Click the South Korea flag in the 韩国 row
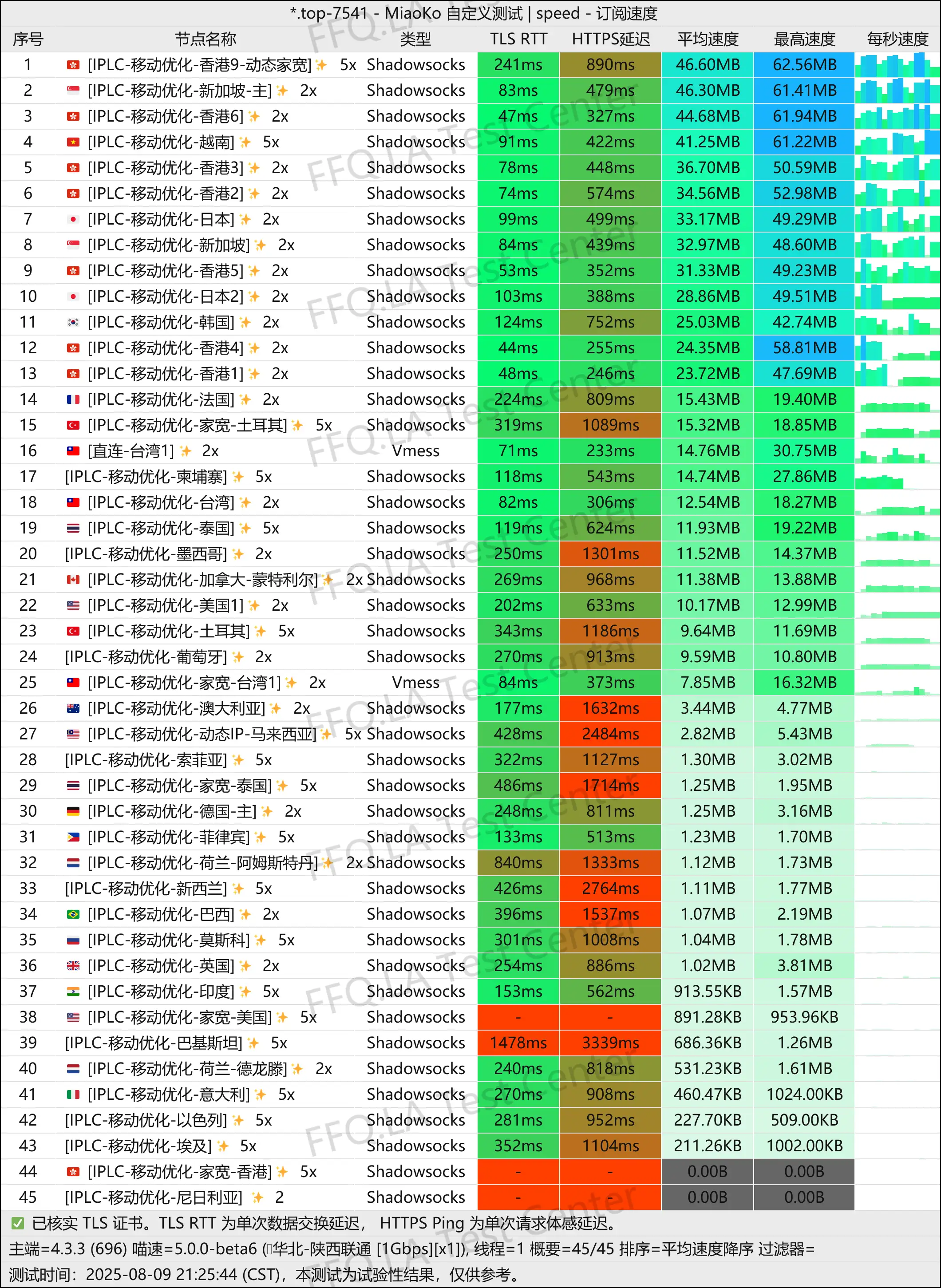This screenshot has height=1288, width=941. point(73,322)
